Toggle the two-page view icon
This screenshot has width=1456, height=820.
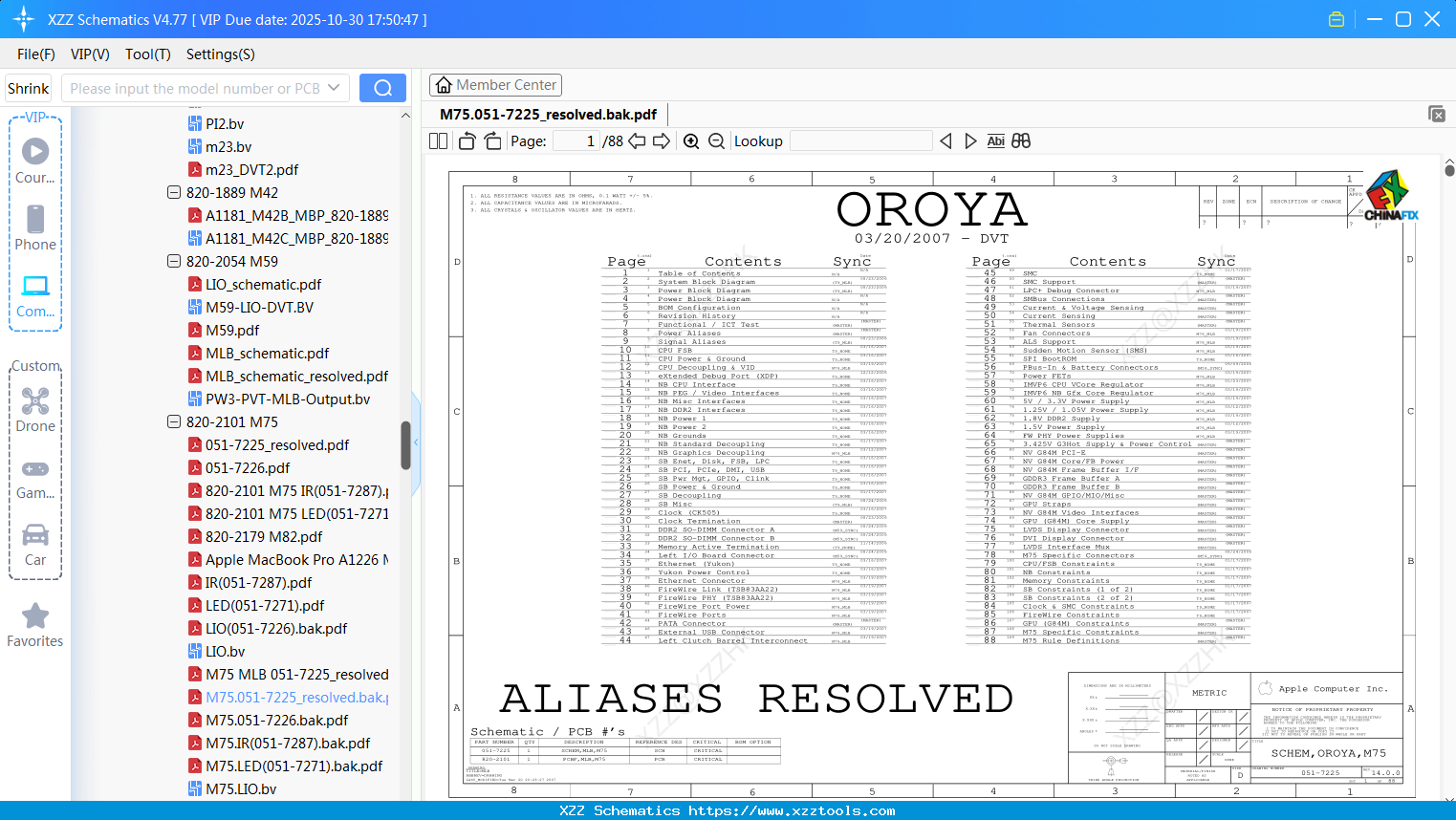pyautogui.click(x=438, y=141)
